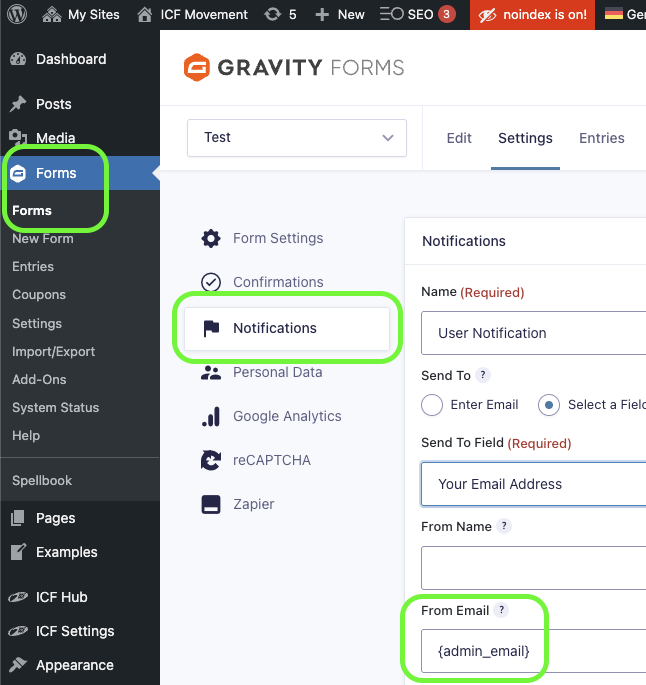This screenshot has width=646, height=685.
Task: Open the Forms submenu link
Action: point(32,211)
